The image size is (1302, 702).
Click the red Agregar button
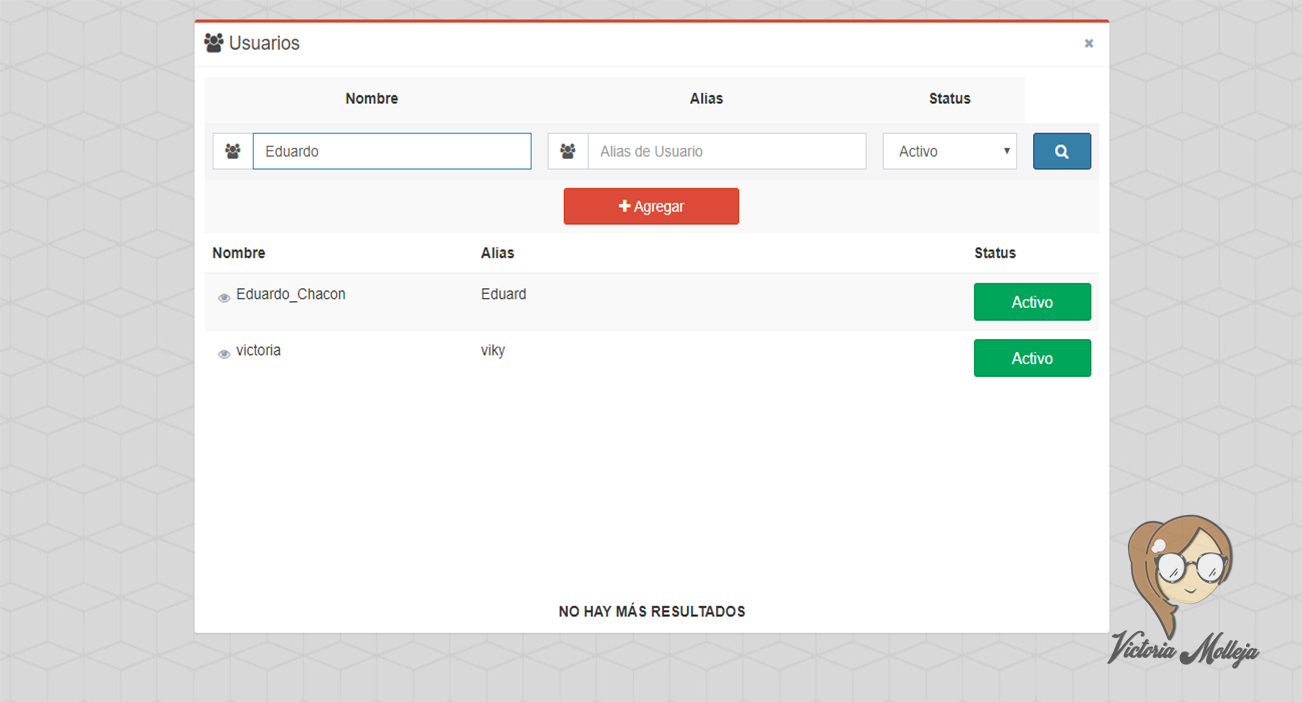click(651, 206)
